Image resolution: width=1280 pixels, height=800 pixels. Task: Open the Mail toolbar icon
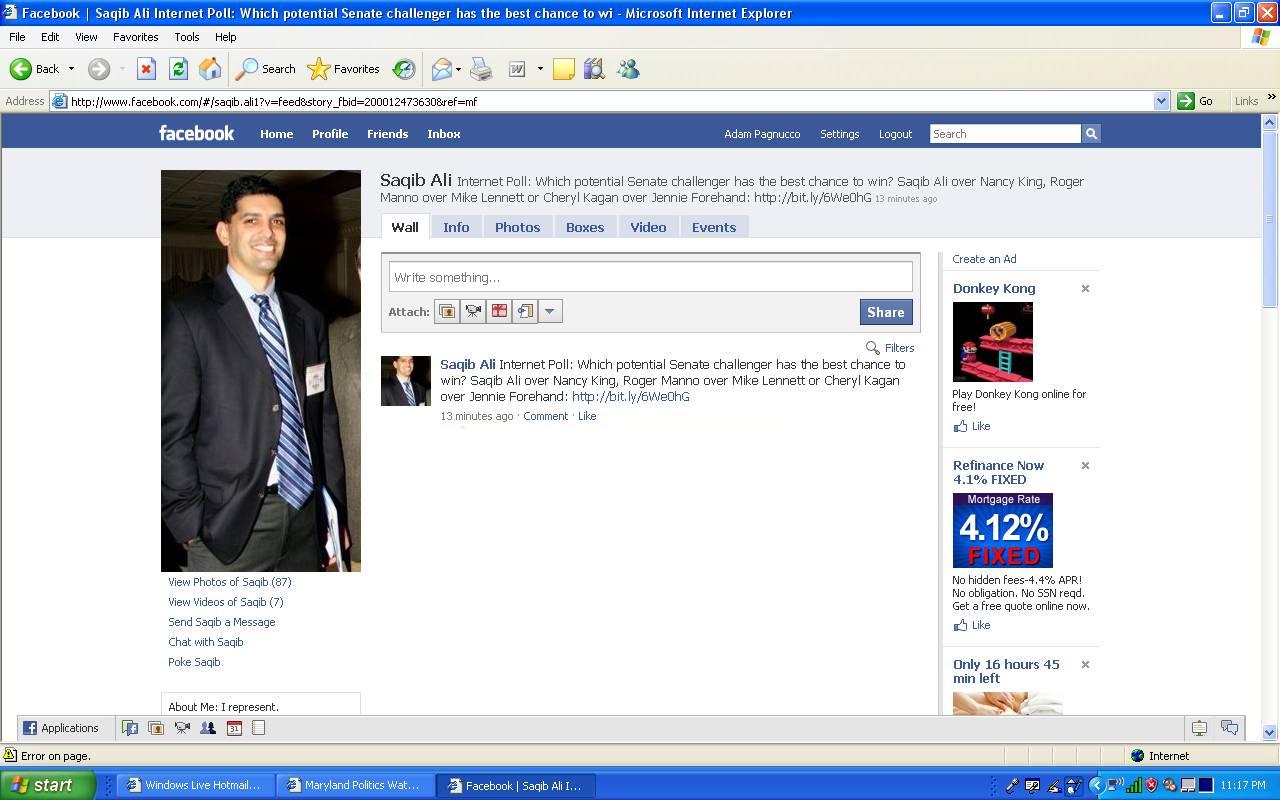point(441,69)
